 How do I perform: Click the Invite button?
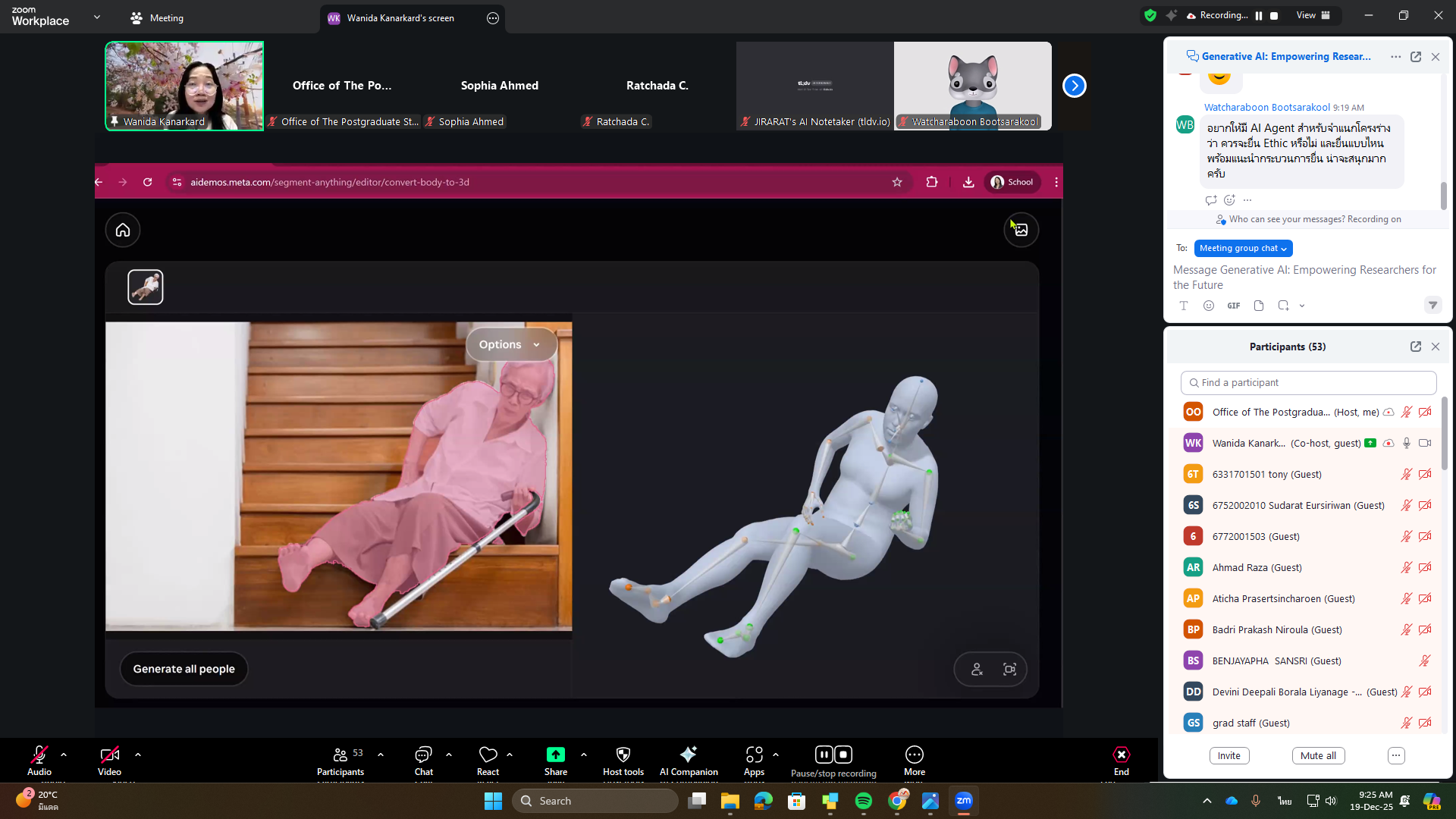click(x=1228, y=755)
